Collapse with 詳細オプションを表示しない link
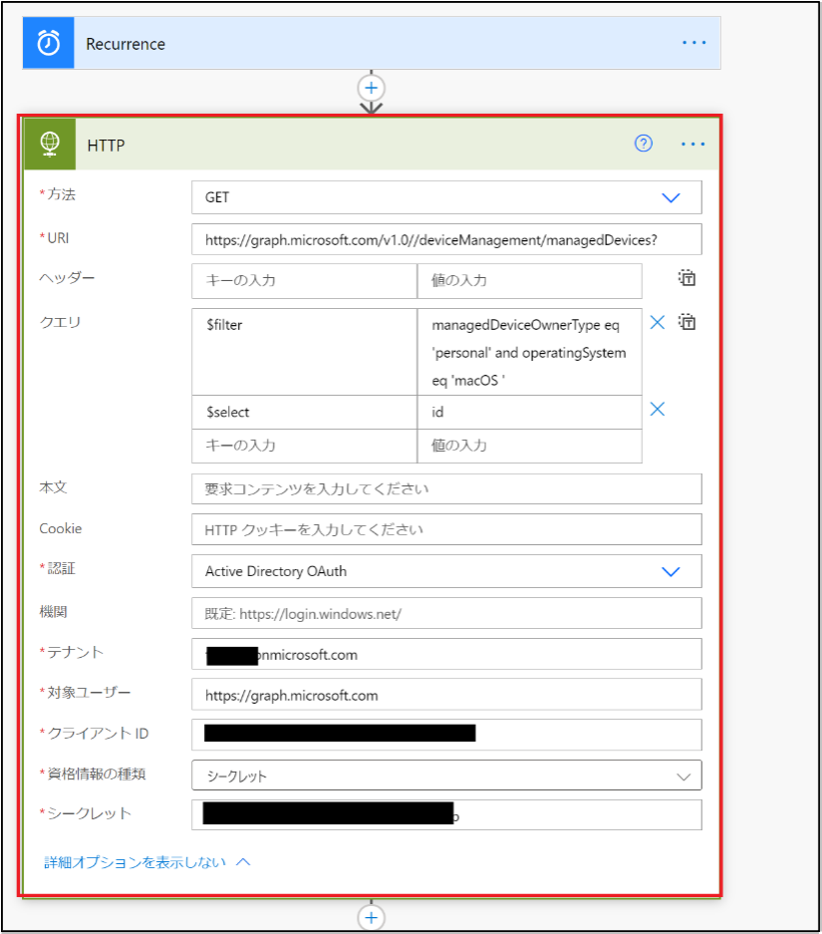Image resolution: width=822 pixels, height=934 pixels. click(147, 862)
